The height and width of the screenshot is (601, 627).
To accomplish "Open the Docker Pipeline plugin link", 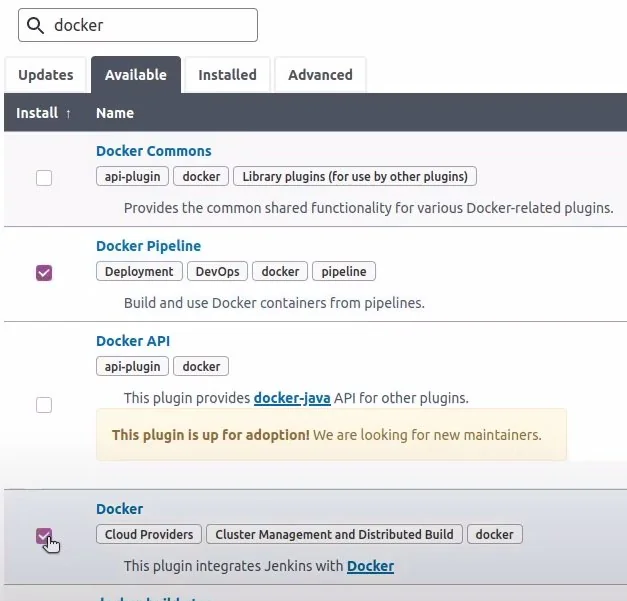I will (x=148, y=246).
